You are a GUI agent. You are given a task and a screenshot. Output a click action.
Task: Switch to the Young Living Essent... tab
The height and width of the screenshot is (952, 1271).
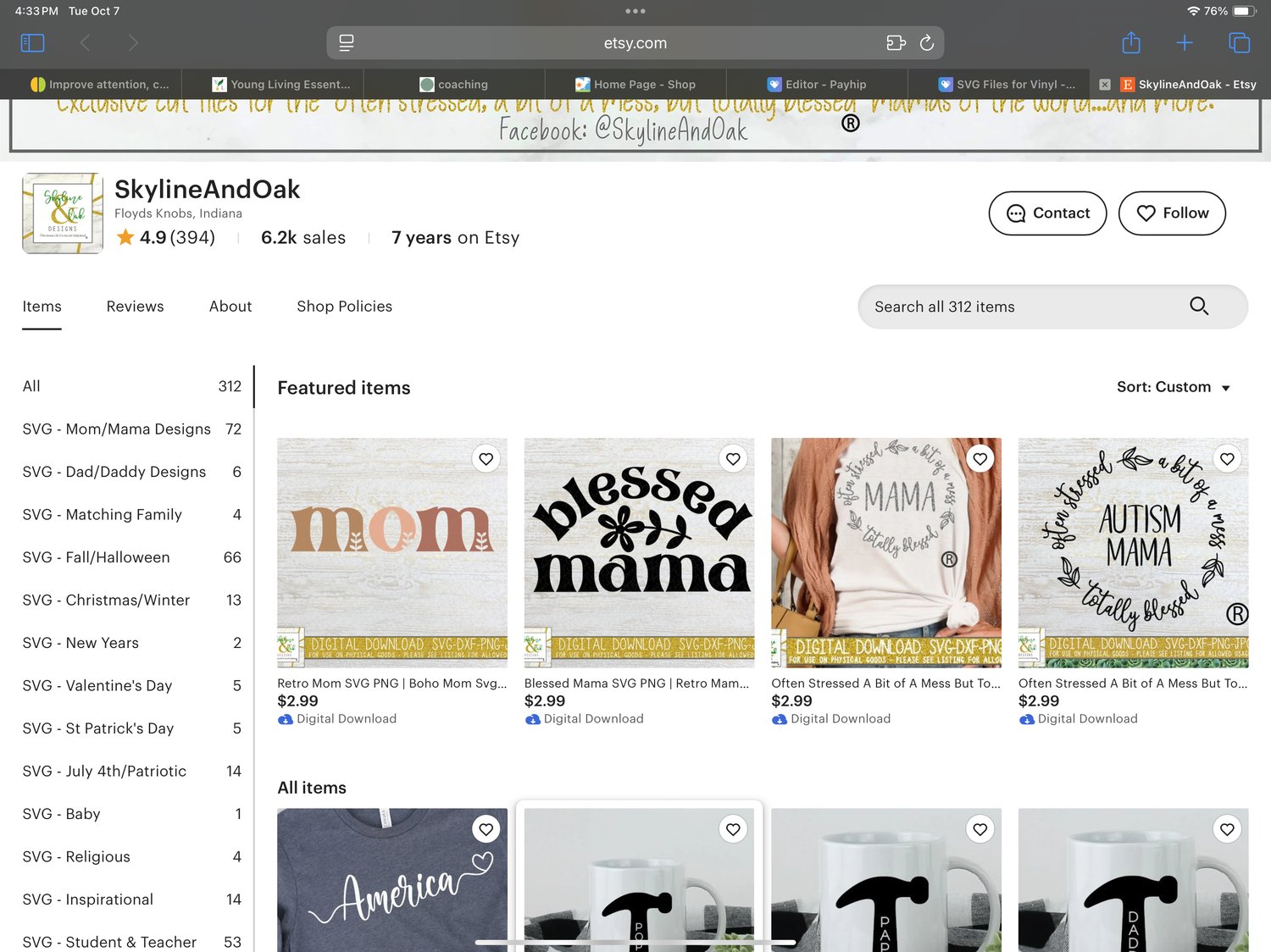click(x=281, y=85)
